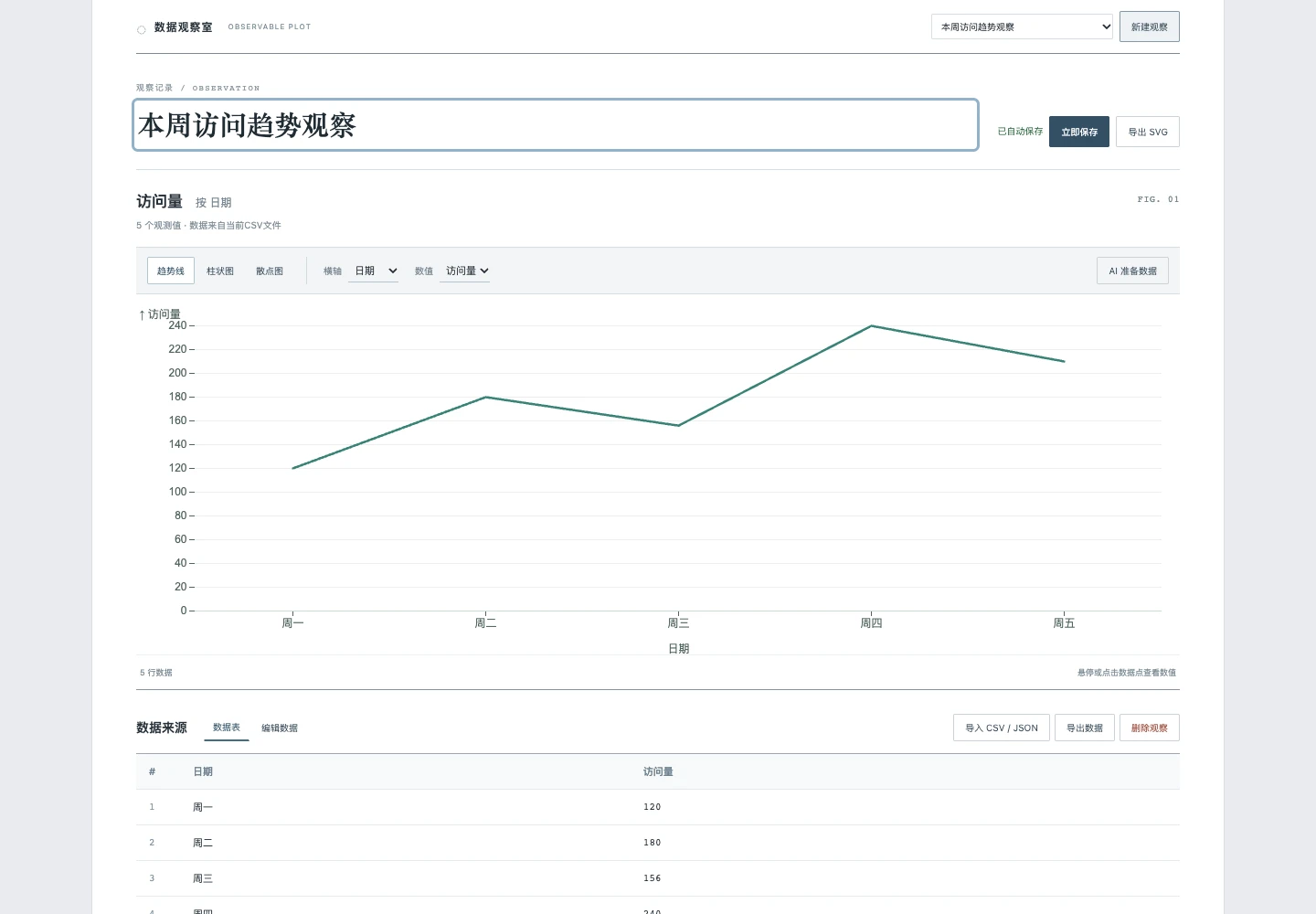1316x914 pixels.
Task: Open the 横轴 日期 dropdown
Action: pyautogui.click(x=374, y=271)
